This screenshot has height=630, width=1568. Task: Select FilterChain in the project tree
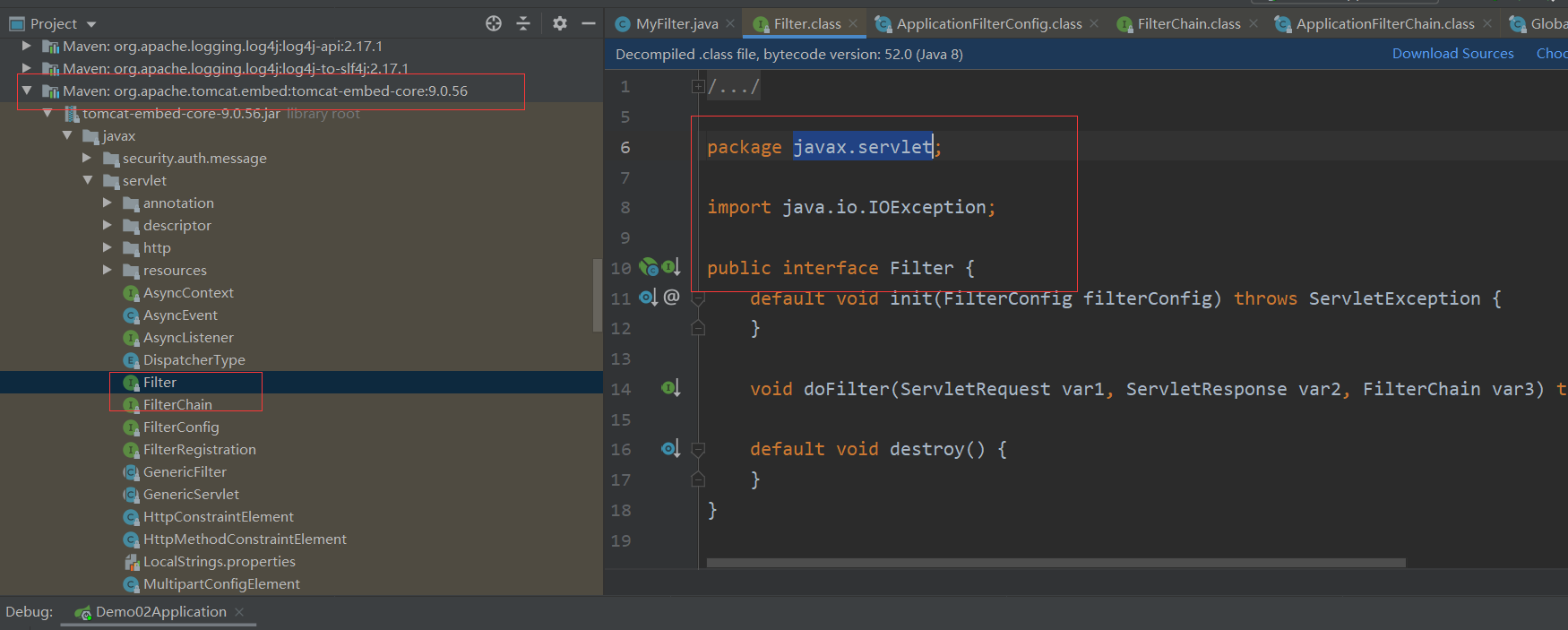tap(177, 404)
